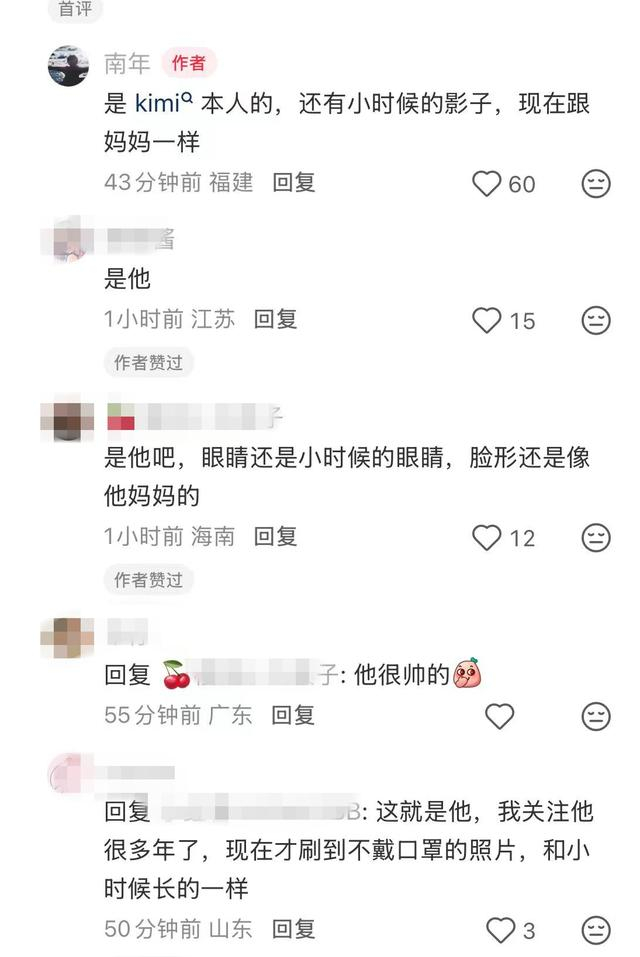Open the username 南年 profile
640x957 pixels.
(127, 63)
